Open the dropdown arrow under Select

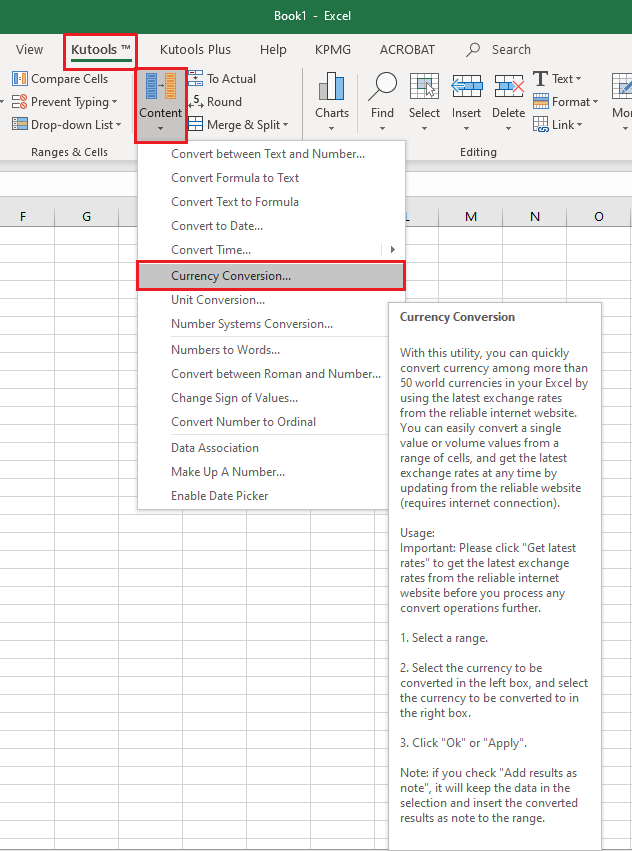coord(424,129)
